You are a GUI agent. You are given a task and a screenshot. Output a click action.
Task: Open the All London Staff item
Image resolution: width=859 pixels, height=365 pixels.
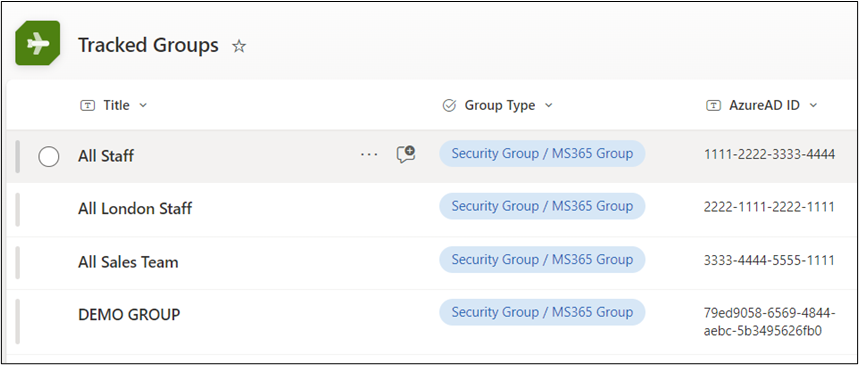point(135,209)
